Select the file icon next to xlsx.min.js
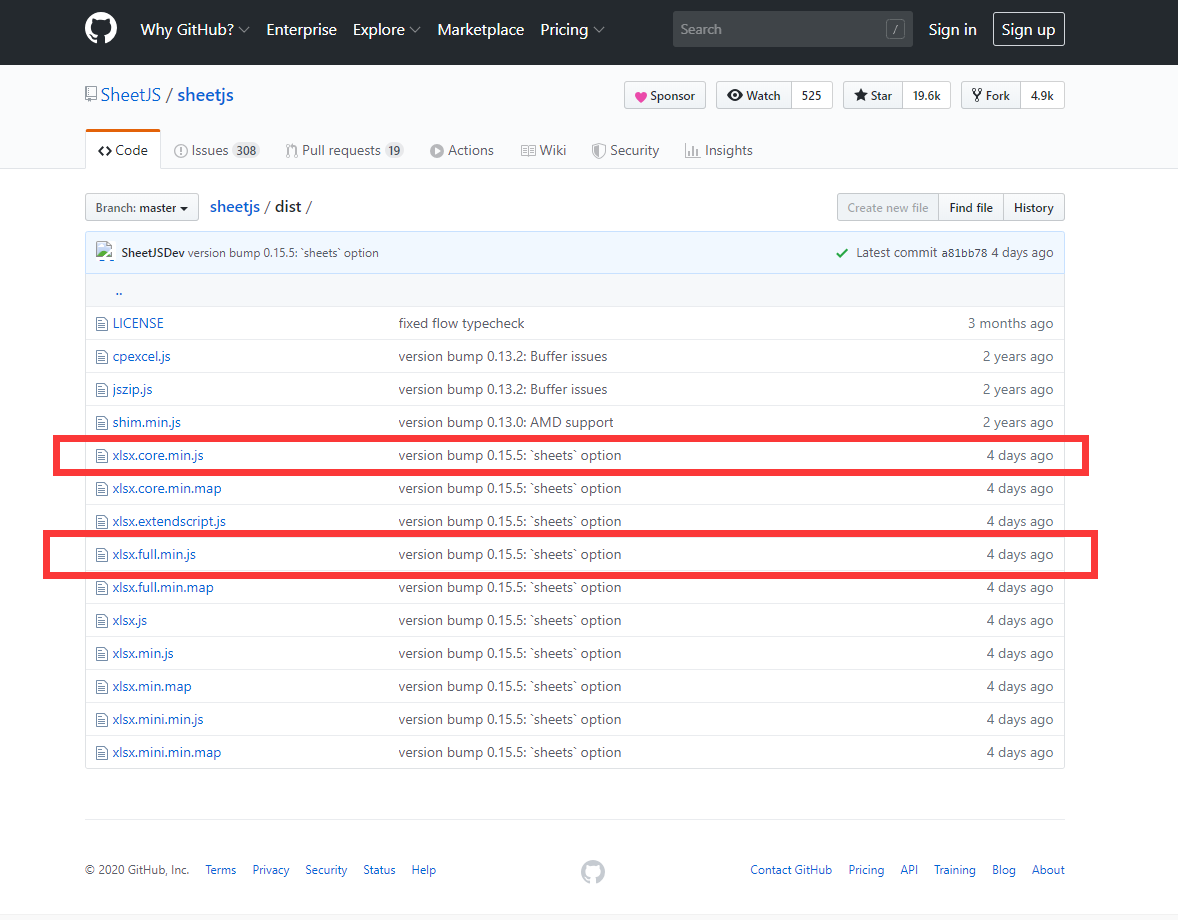Viewport: 1178px width, 920px height. tap(101, 654)
